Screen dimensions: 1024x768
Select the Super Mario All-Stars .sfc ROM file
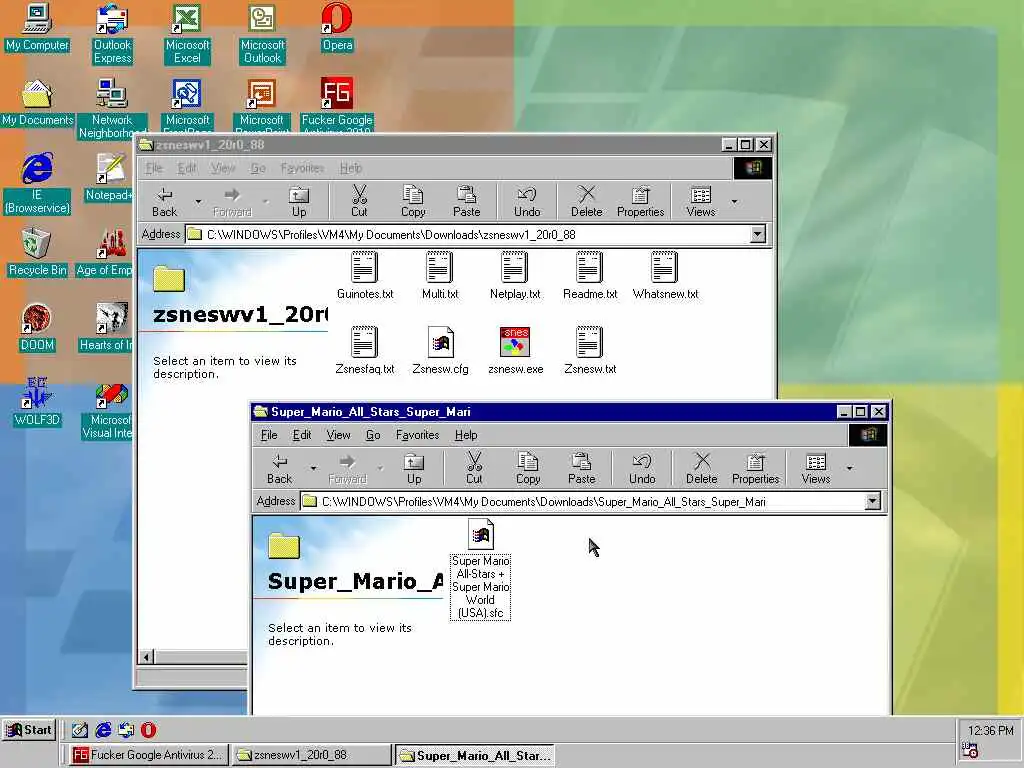[481, 569]
